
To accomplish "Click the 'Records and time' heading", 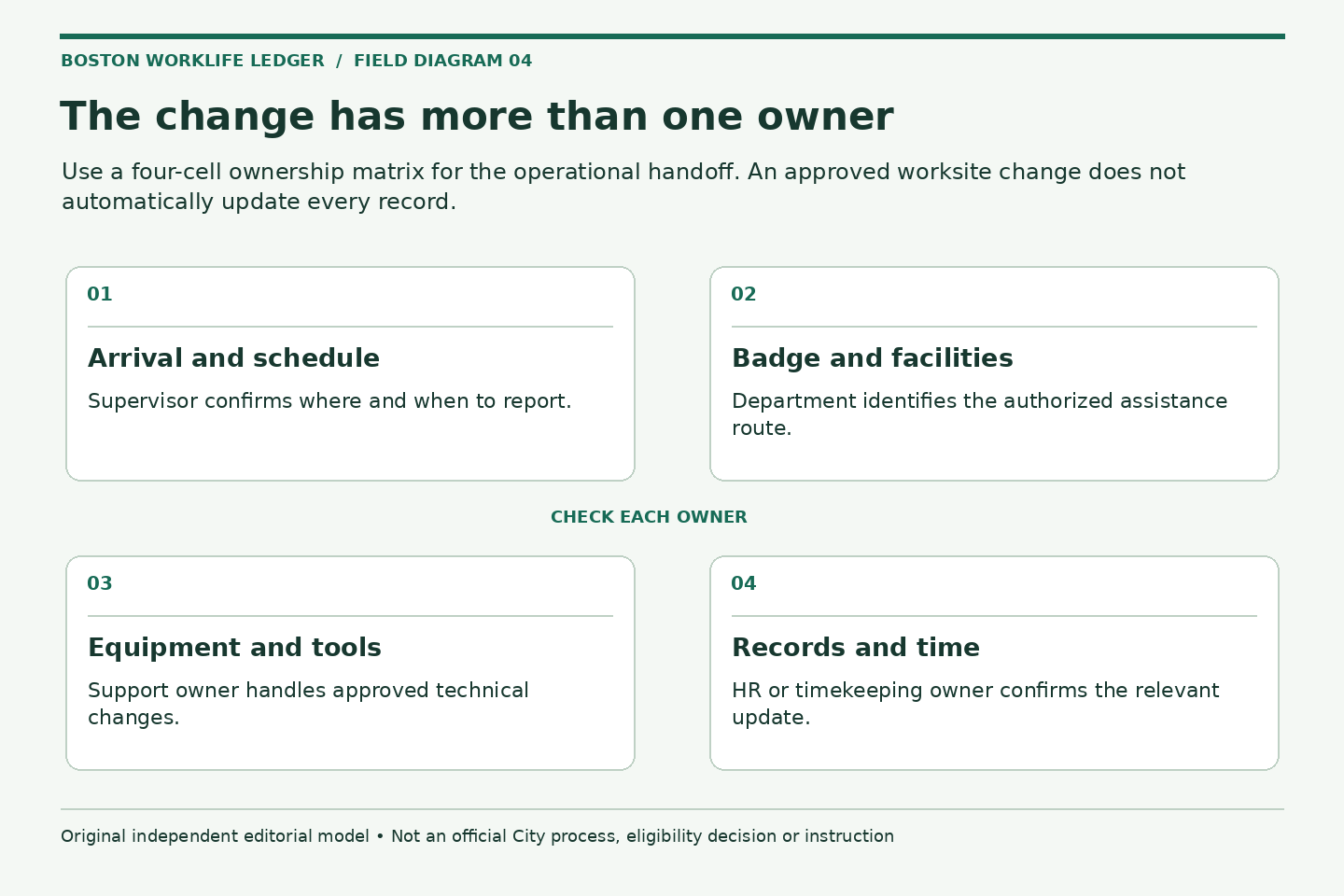I will 856,648.
